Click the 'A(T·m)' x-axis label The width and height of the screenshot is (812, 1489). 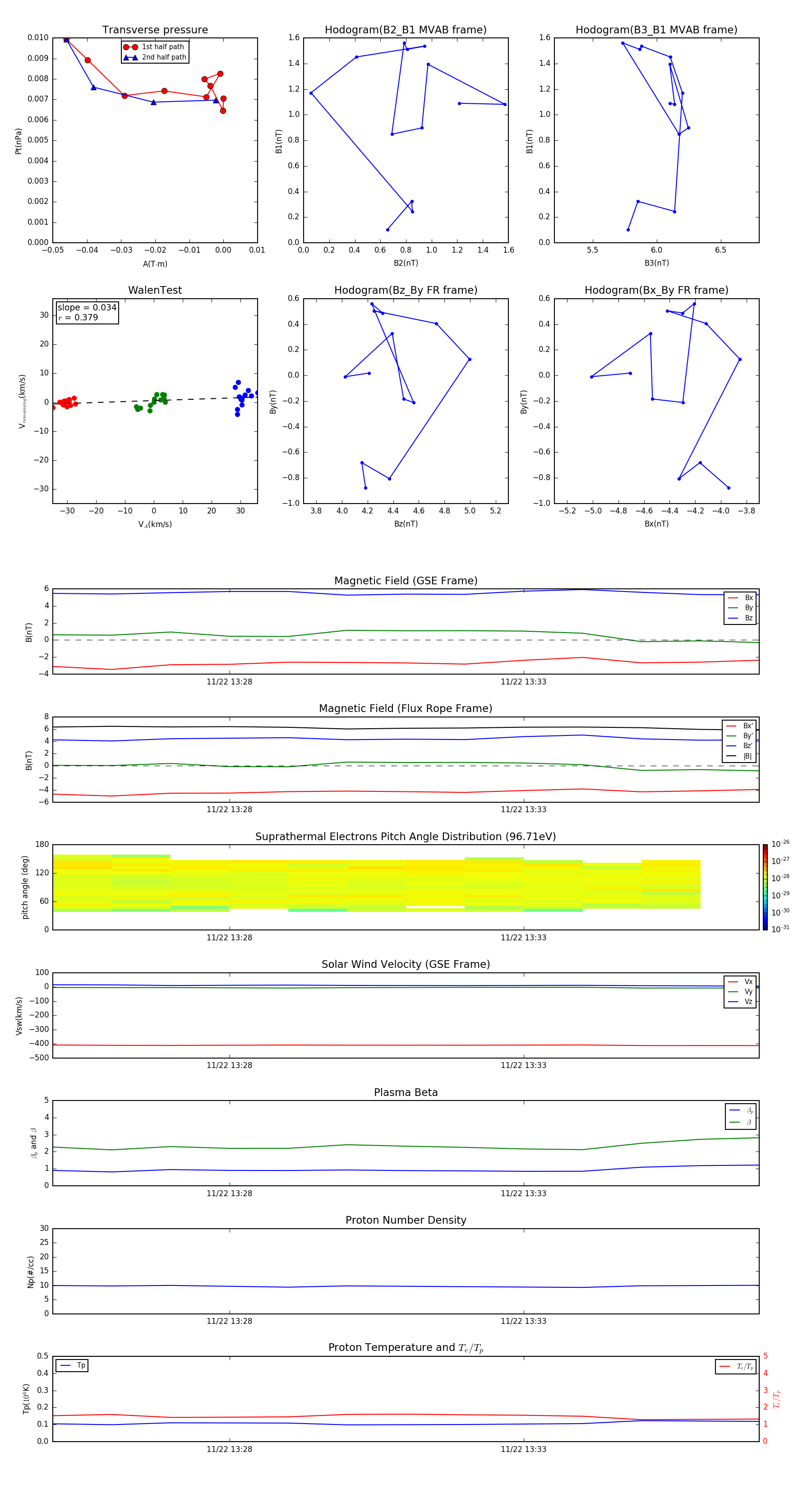pos(155,264)
